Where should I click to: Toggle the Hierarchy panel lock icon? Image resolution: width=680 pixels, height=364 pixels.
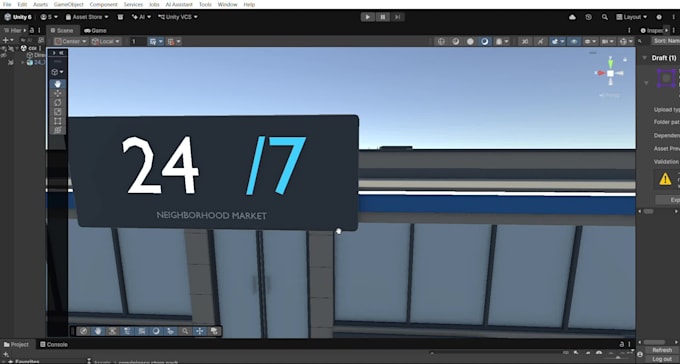pyautogui.click(x=32, y=30)
